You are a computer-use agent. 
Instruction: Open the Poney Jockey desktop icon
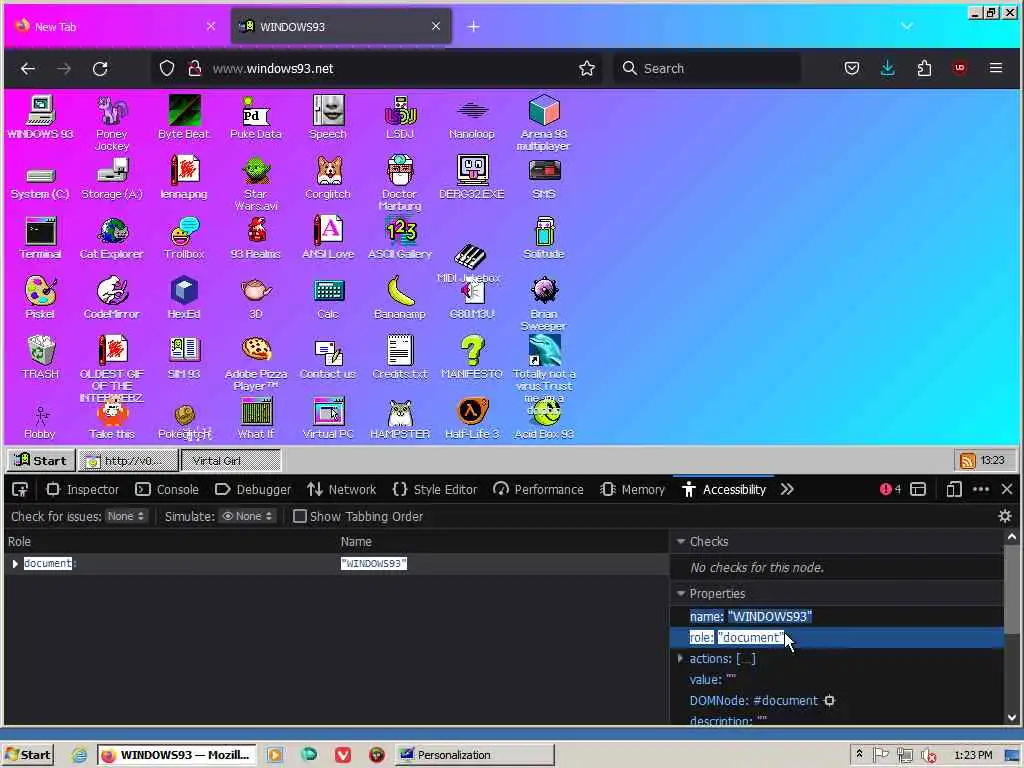pos(112,122)
